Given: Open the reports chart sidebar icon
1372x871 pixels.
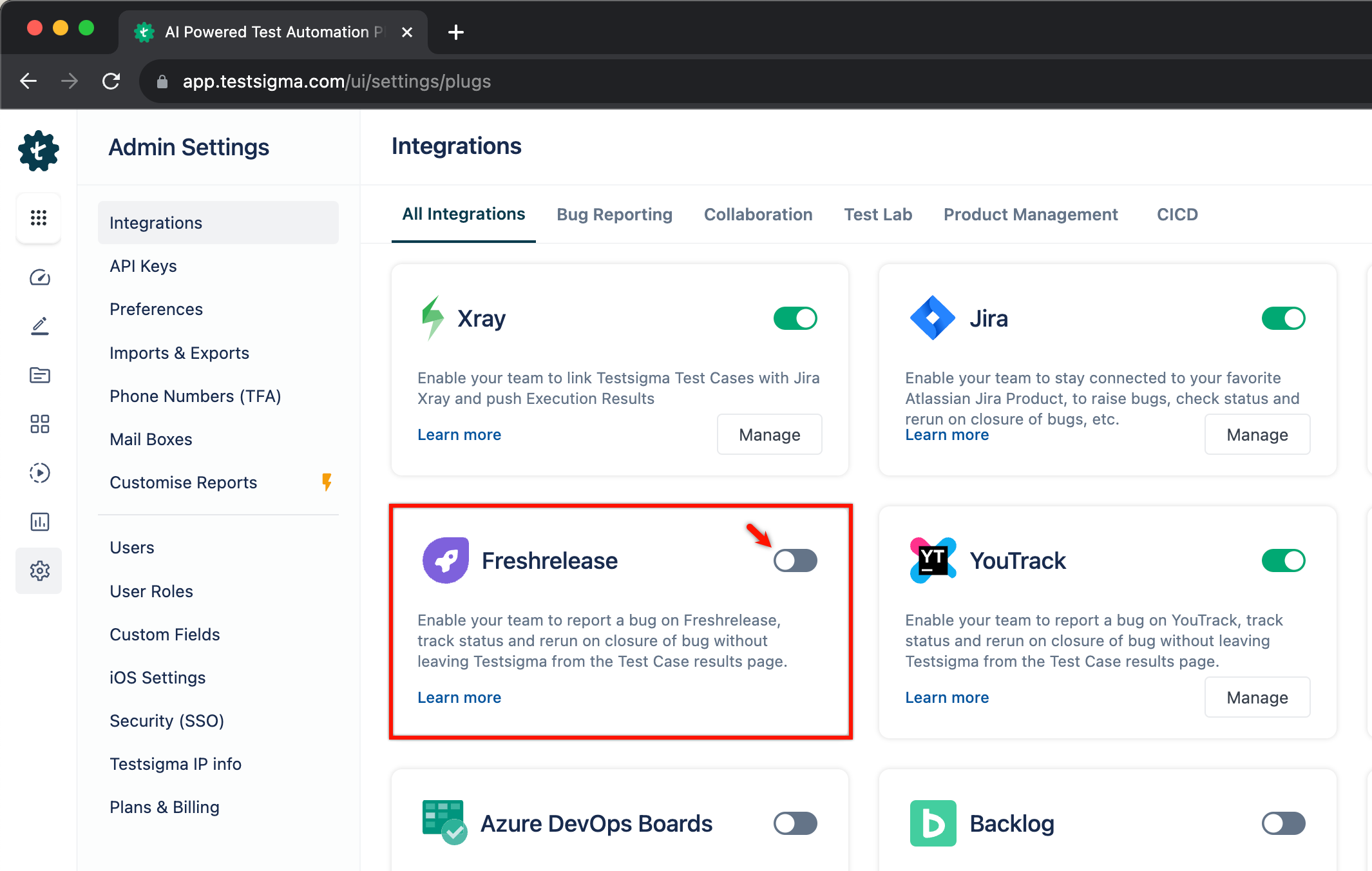Looking at the screenshot, I should 39,522.
